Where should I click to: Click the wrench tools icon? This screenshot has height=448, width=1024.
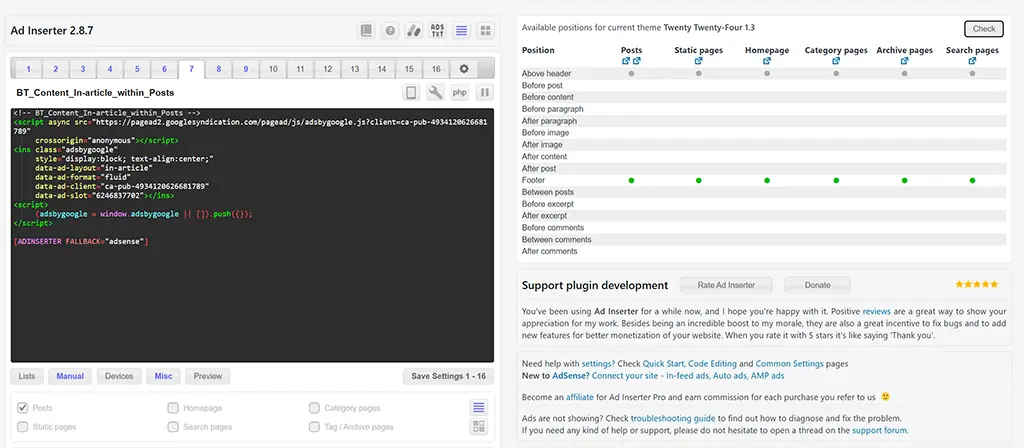[435, 93]
